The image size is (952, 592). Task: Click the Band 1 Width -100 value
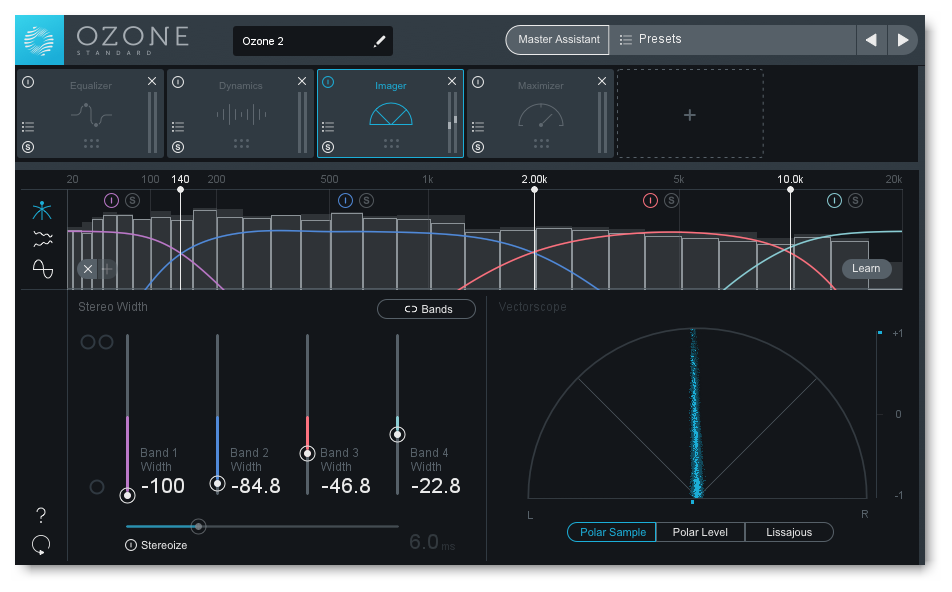163,486
